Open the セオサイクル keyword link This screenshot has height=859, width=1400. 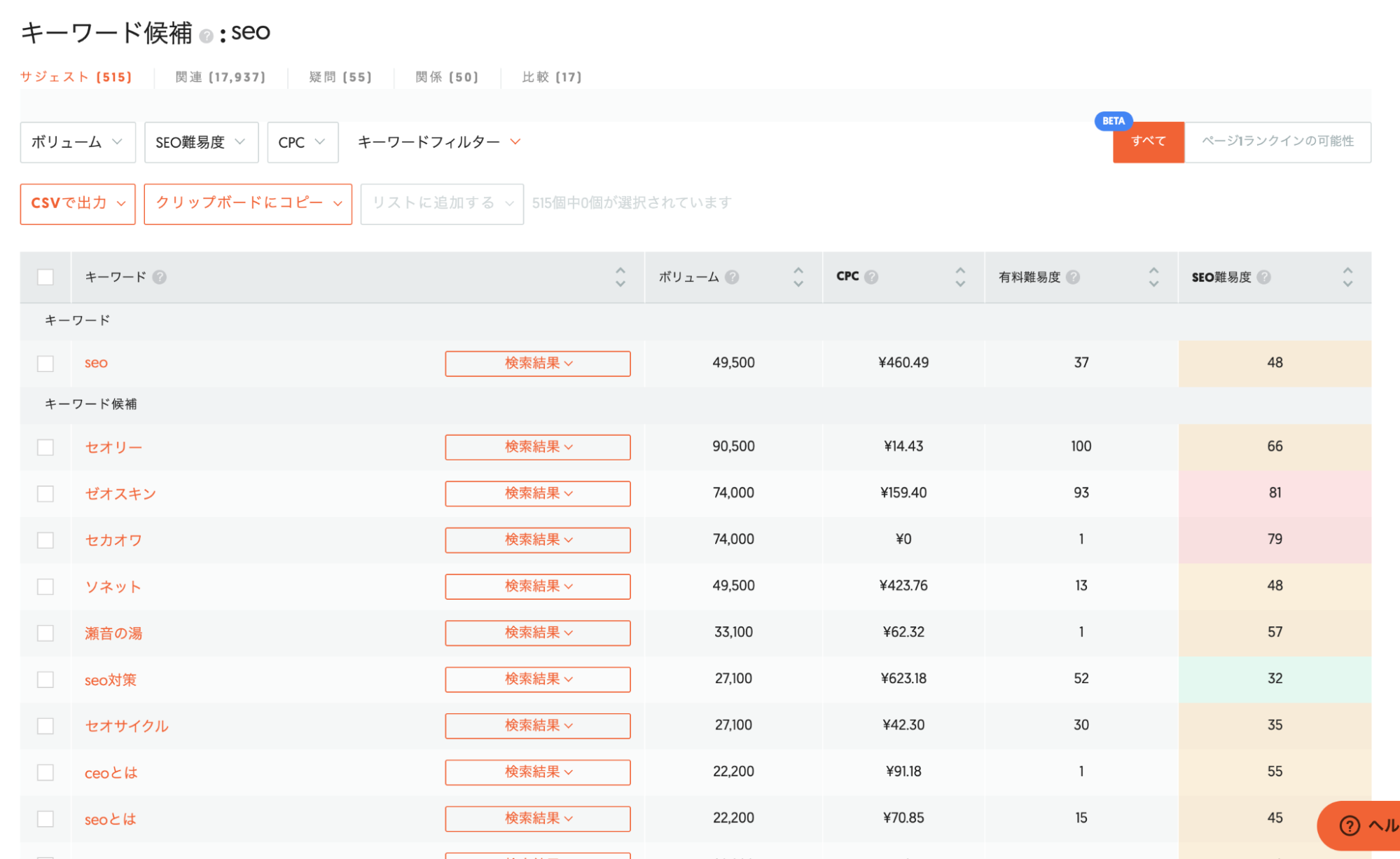[x=127, y=726]
